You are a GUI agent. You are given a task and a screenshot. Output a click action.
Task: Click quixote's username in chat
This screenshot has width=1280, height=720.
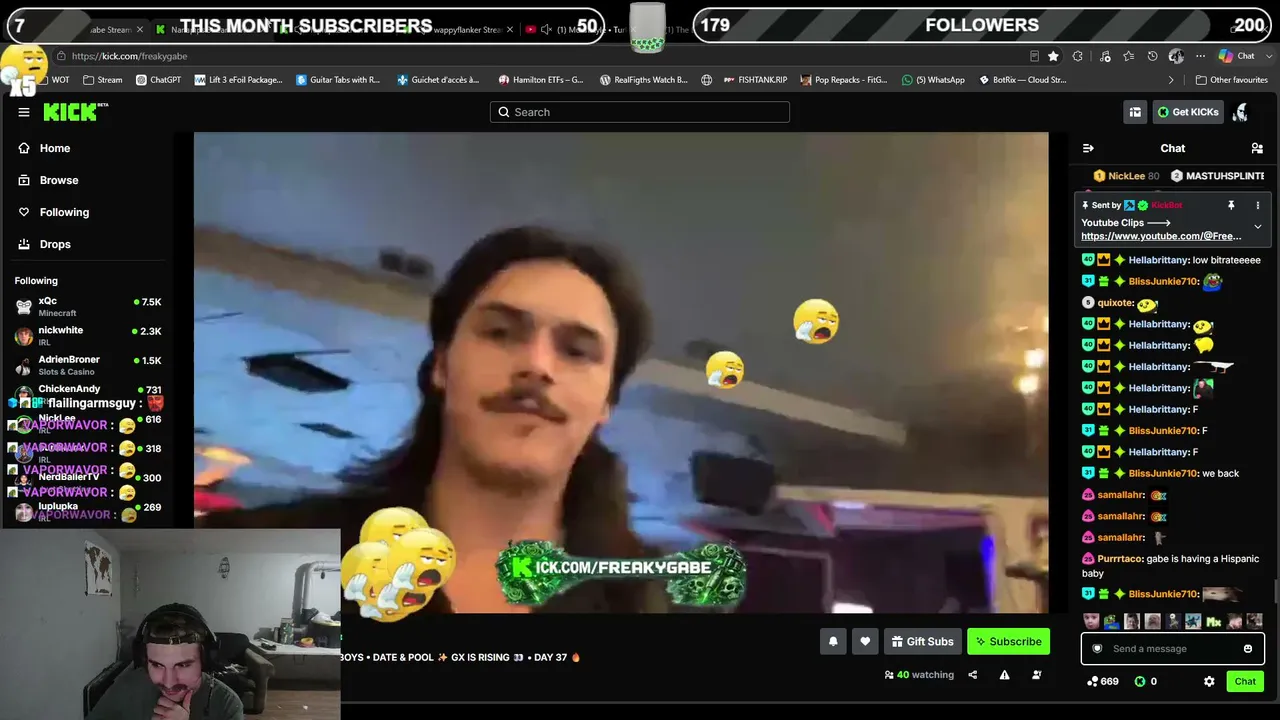tap(1116, 303)
